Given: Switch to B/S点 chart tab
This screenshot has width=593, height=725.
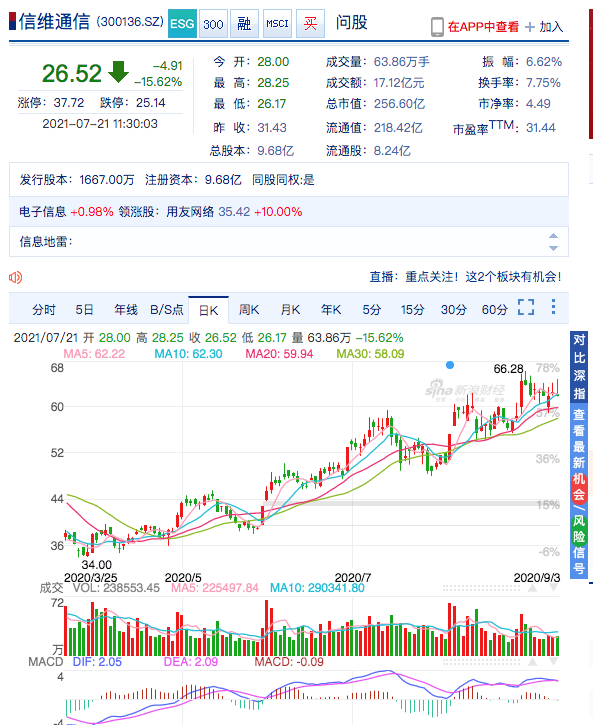Looking at the screenshot, I should (166, 309).
